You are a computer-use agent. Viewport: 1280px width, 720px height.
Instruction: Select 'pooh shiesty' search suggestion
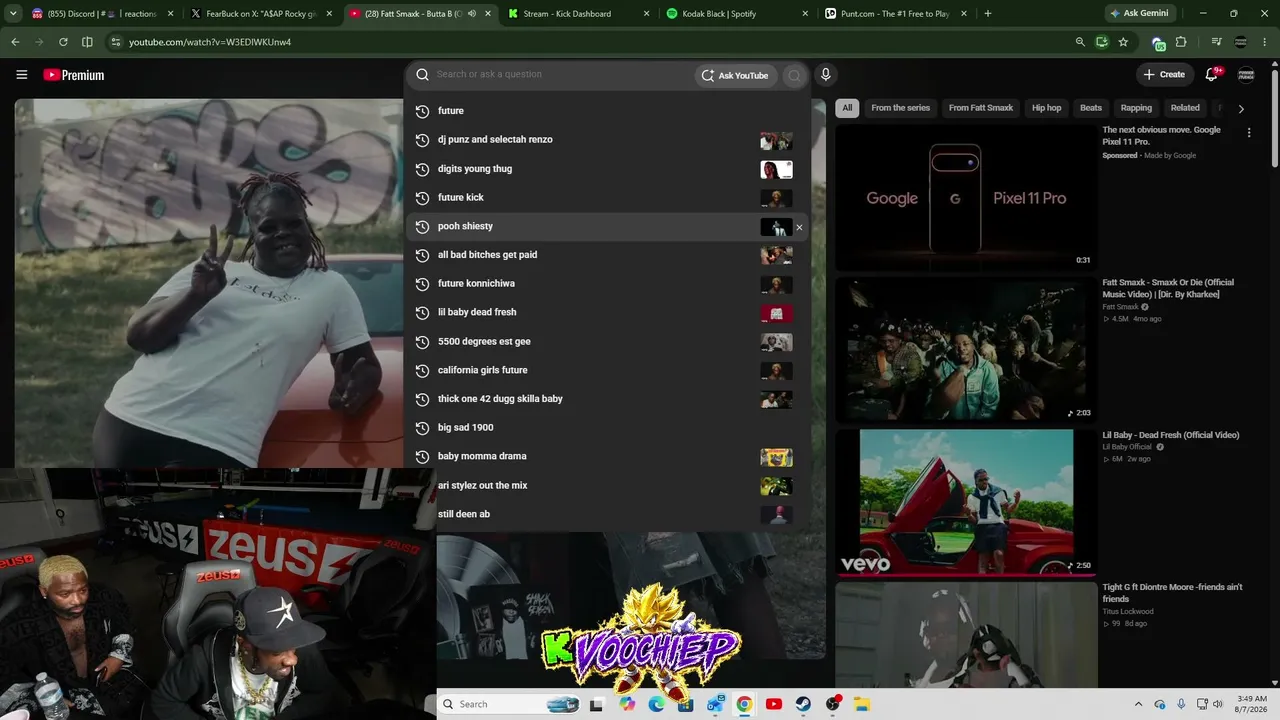click(x=607, y=226)
